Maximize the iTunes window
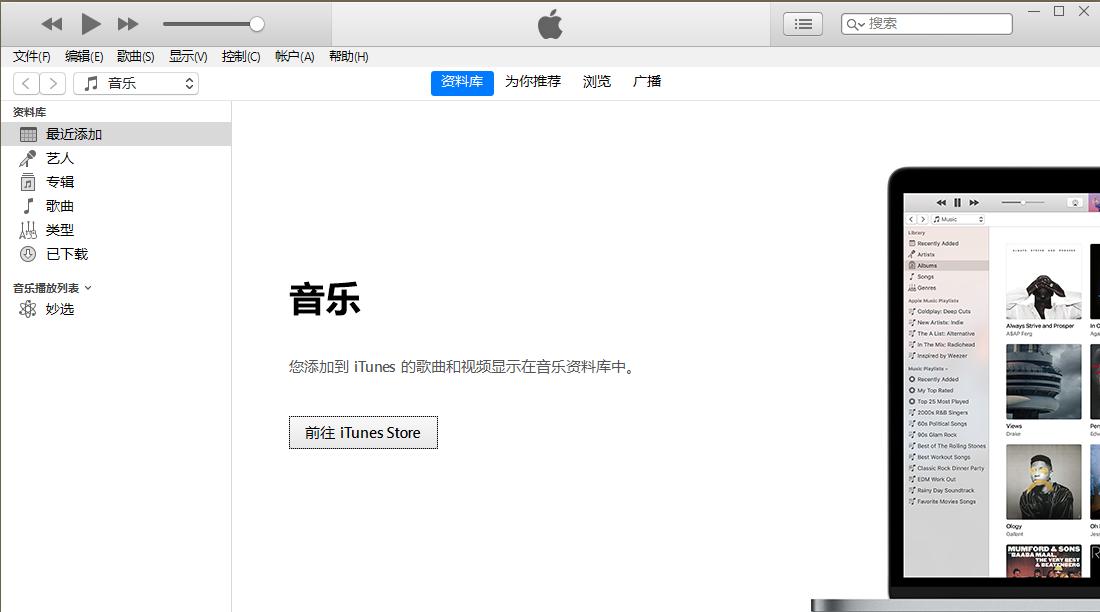 point(1059,11)
